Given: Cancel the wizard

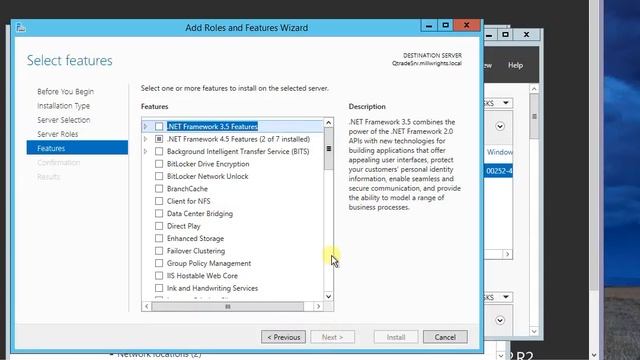Looking at the screenshot, I should point(445,337).
